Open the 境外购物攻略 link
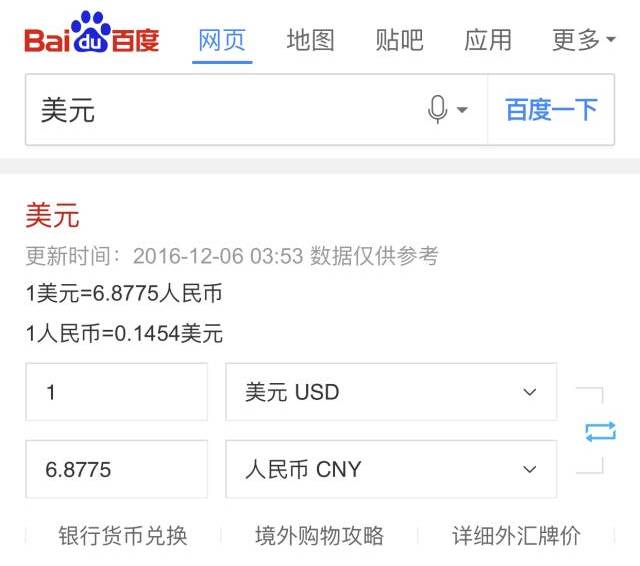Viewport: 640px width, 566px height. coord(320,536)
